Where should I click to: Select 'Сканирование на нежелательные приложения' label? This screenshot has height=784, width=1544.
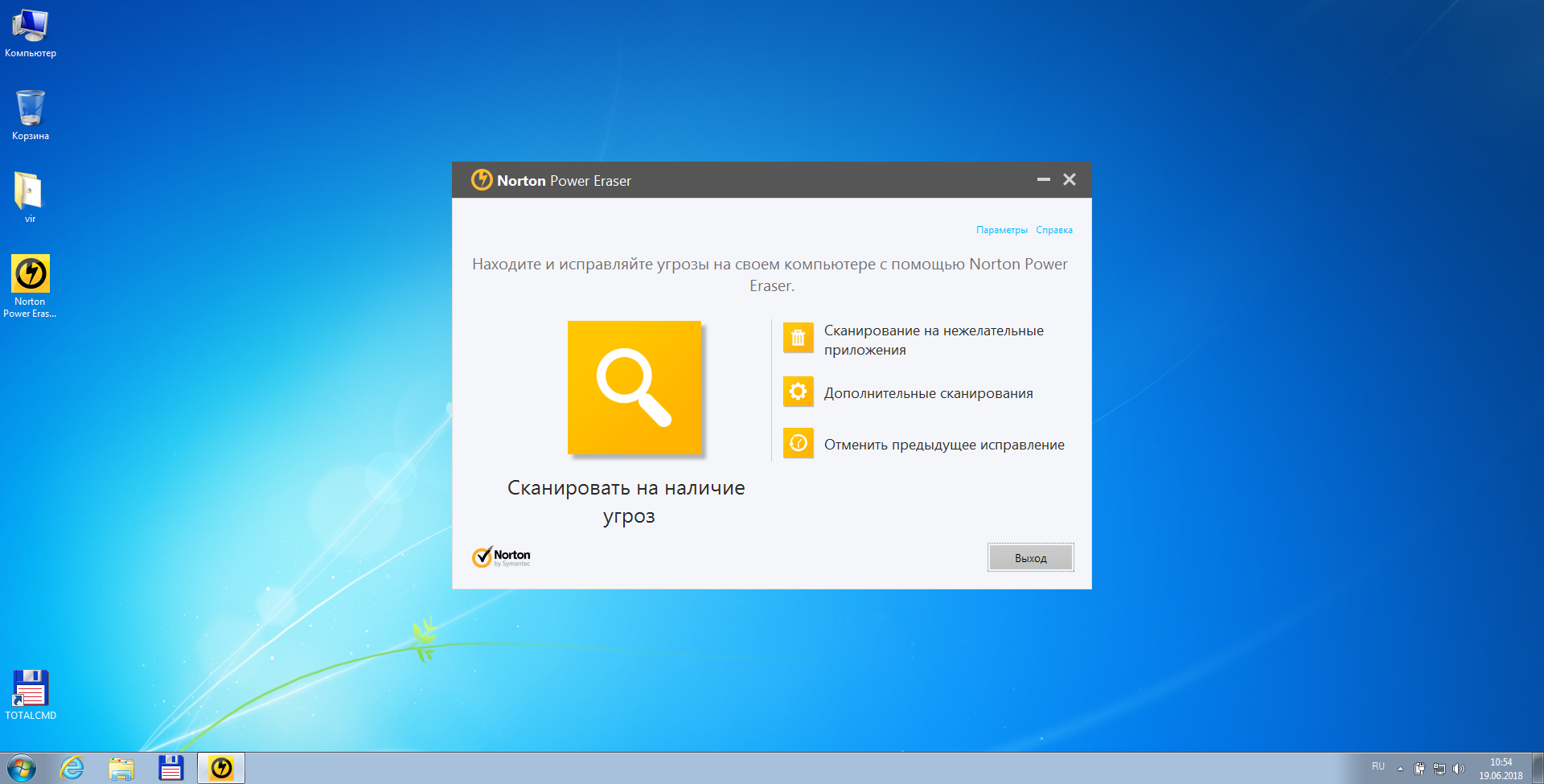point(934,340)
